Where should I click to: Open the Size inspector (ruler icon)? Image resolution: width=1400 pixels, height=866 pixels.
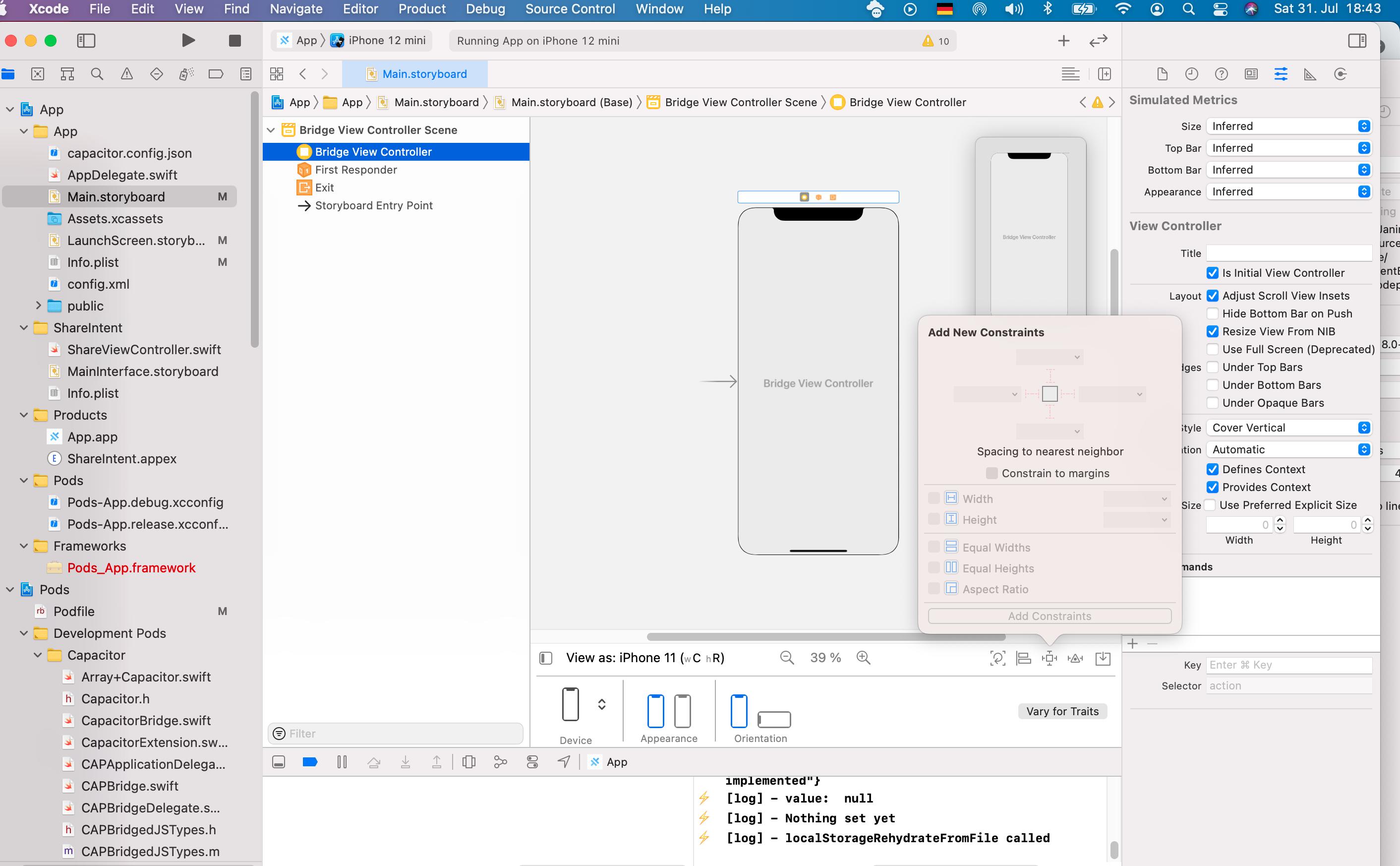[x=1309, y=74]
